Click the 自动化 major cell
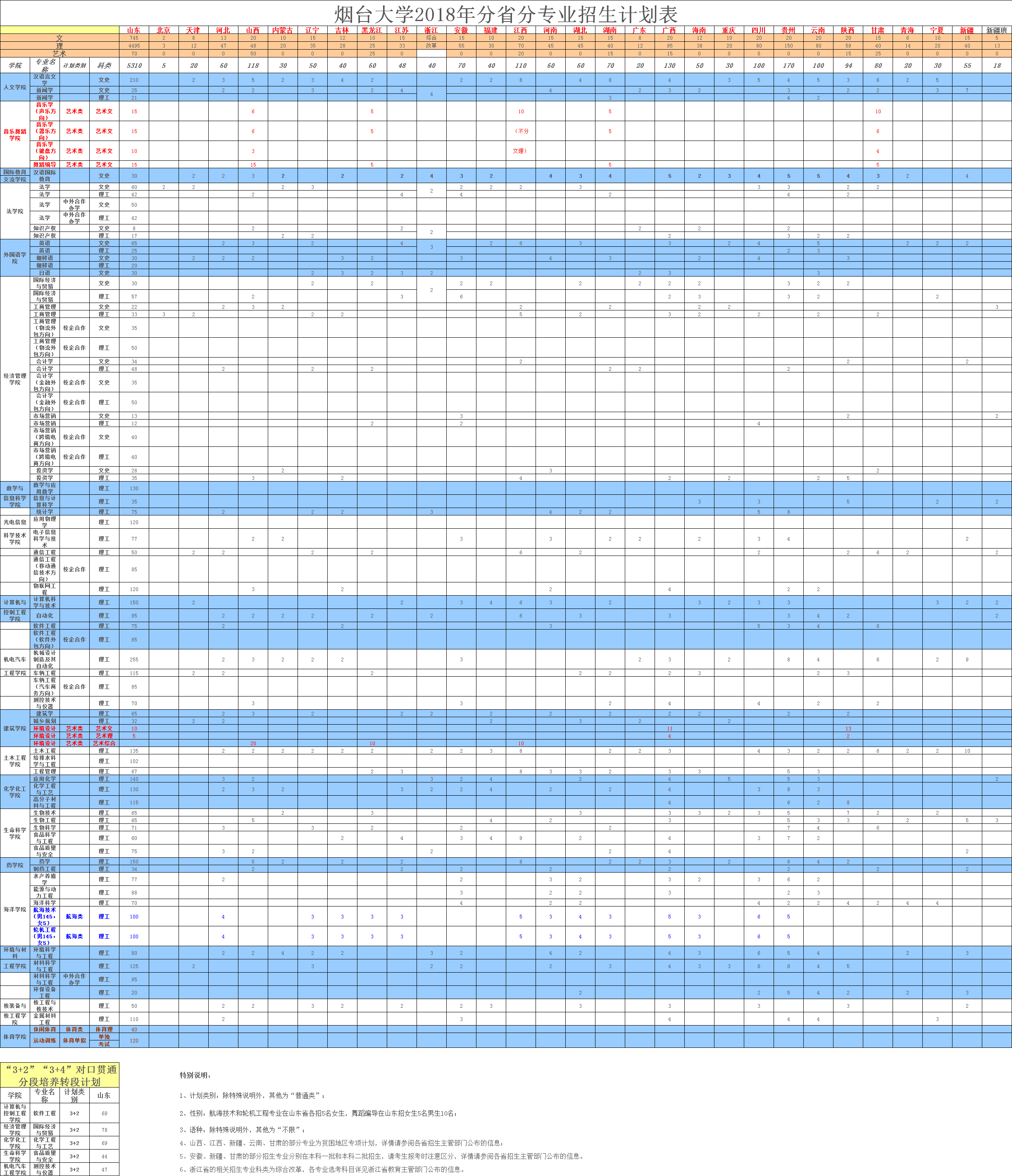The height and width of the screenshot is (1176, 1012). tap(45, 615)
